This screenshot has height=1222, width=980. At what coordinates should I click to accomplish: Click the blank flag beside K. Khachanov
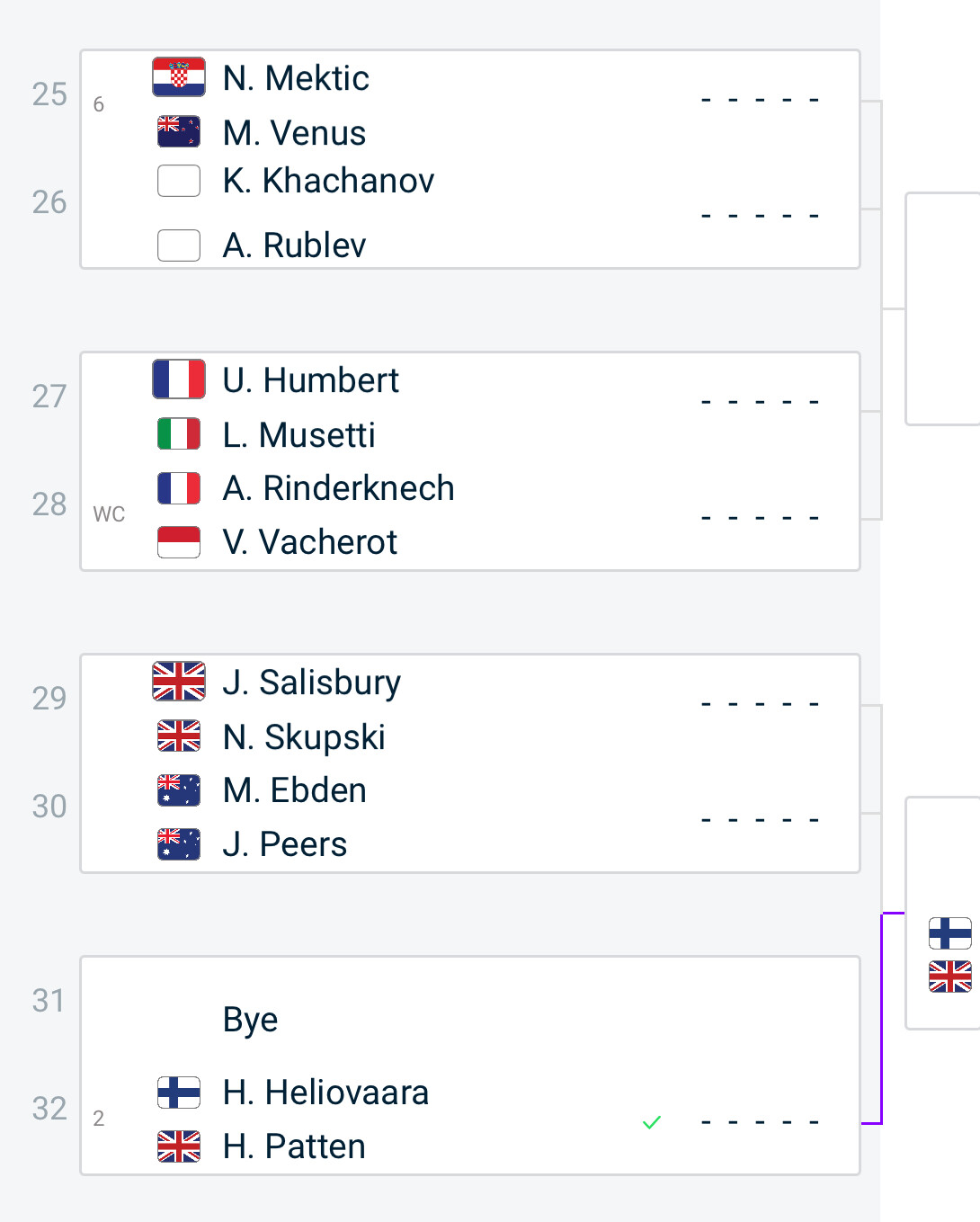[179, 181]
